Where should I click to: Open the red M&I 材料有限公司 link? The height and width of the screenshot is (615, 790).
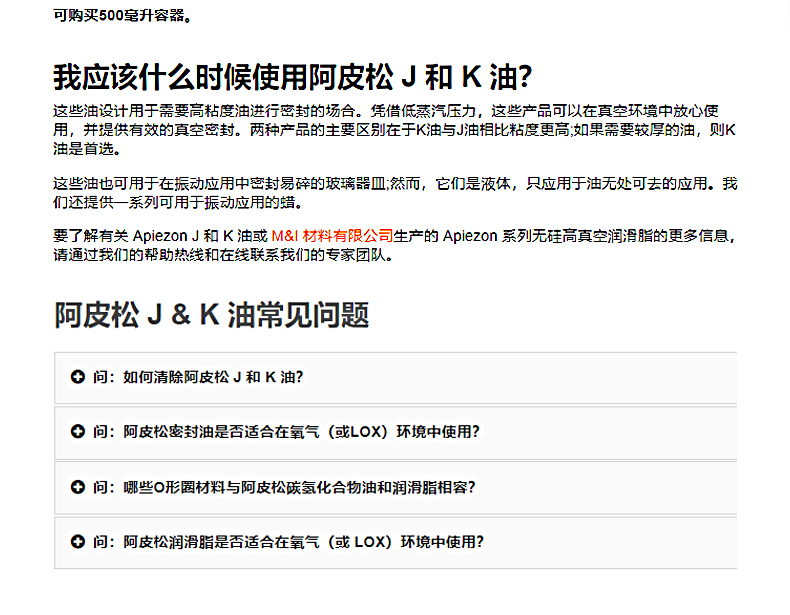pyautogui.click(x=332, y=236)
